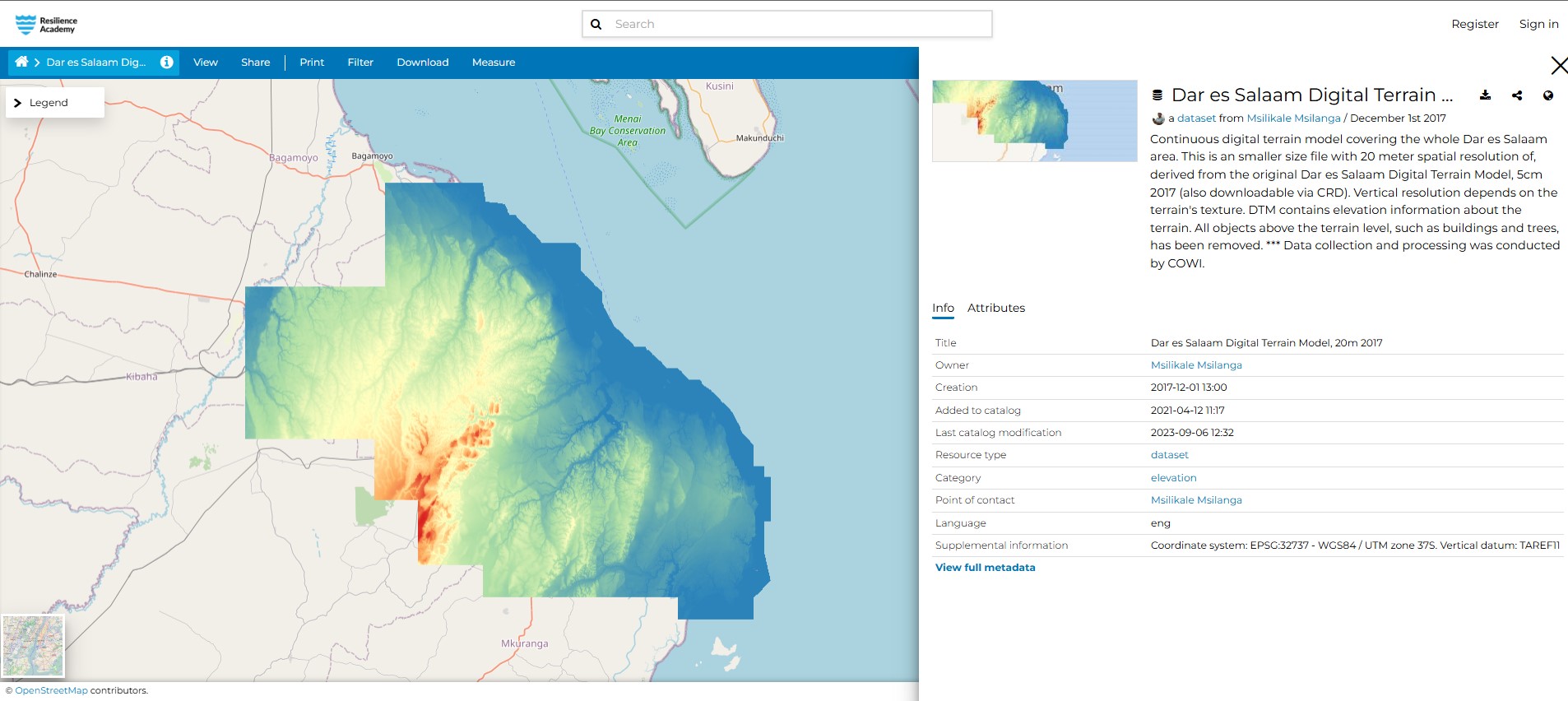Open the Download menu

coord(423,63)
